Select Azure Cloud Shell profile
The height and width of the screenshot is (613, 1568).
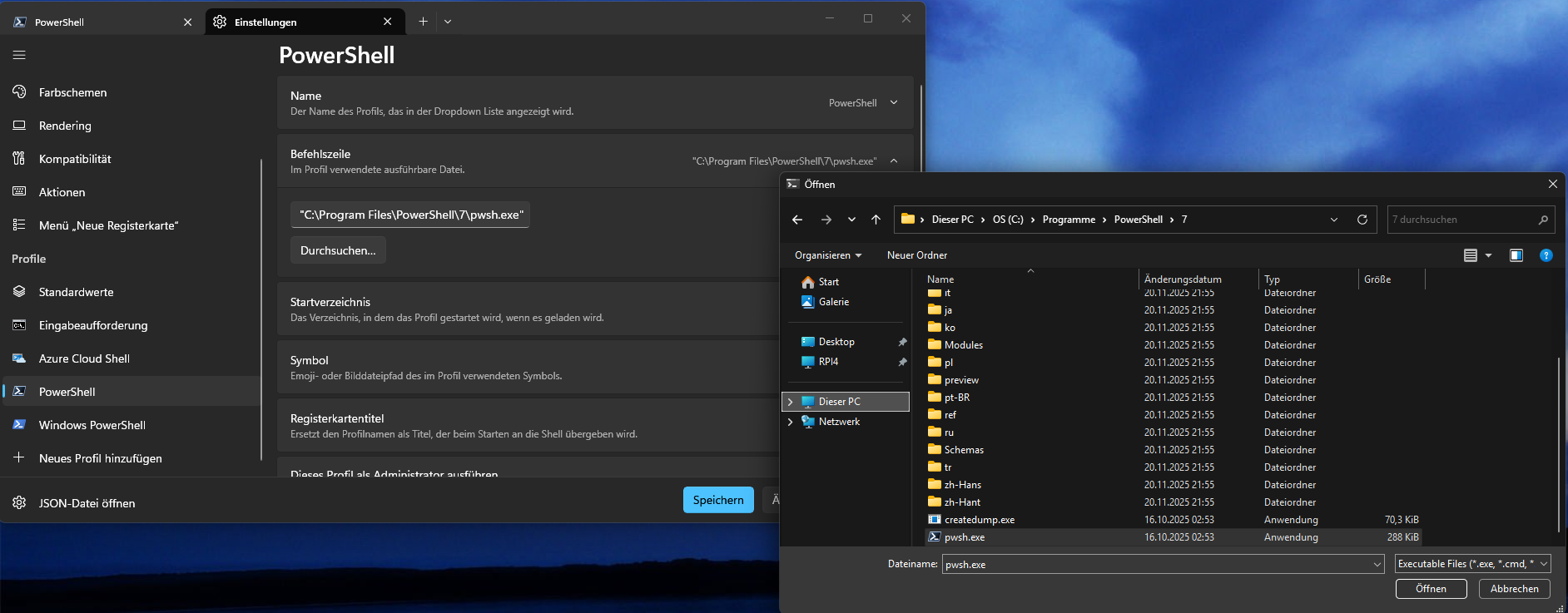pyautogui.click(x=131, y=358)
